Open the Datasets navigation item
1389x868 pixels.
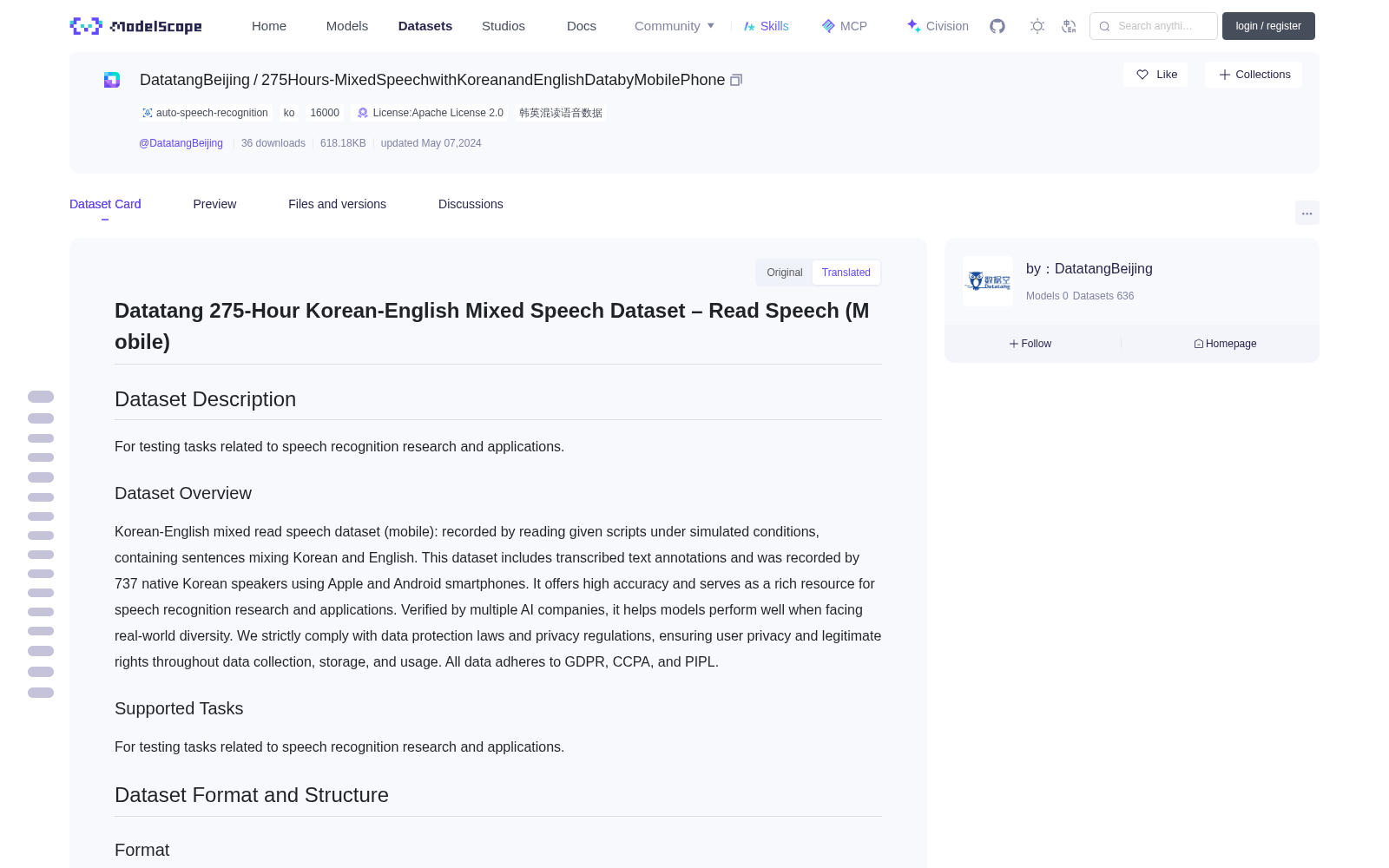click(425, 26)
